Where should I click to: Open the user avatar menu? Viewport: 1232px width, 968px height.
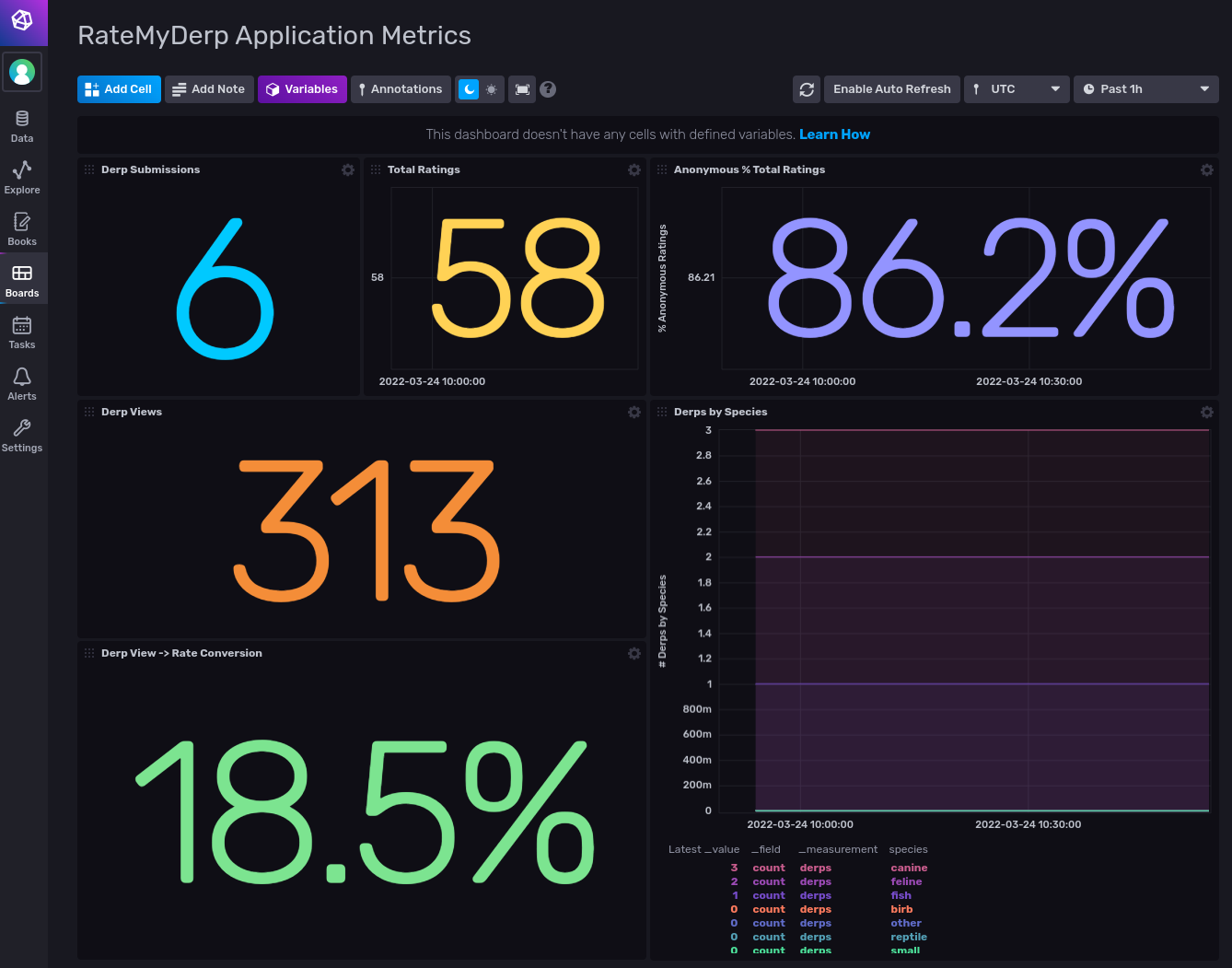pos(22,72)
